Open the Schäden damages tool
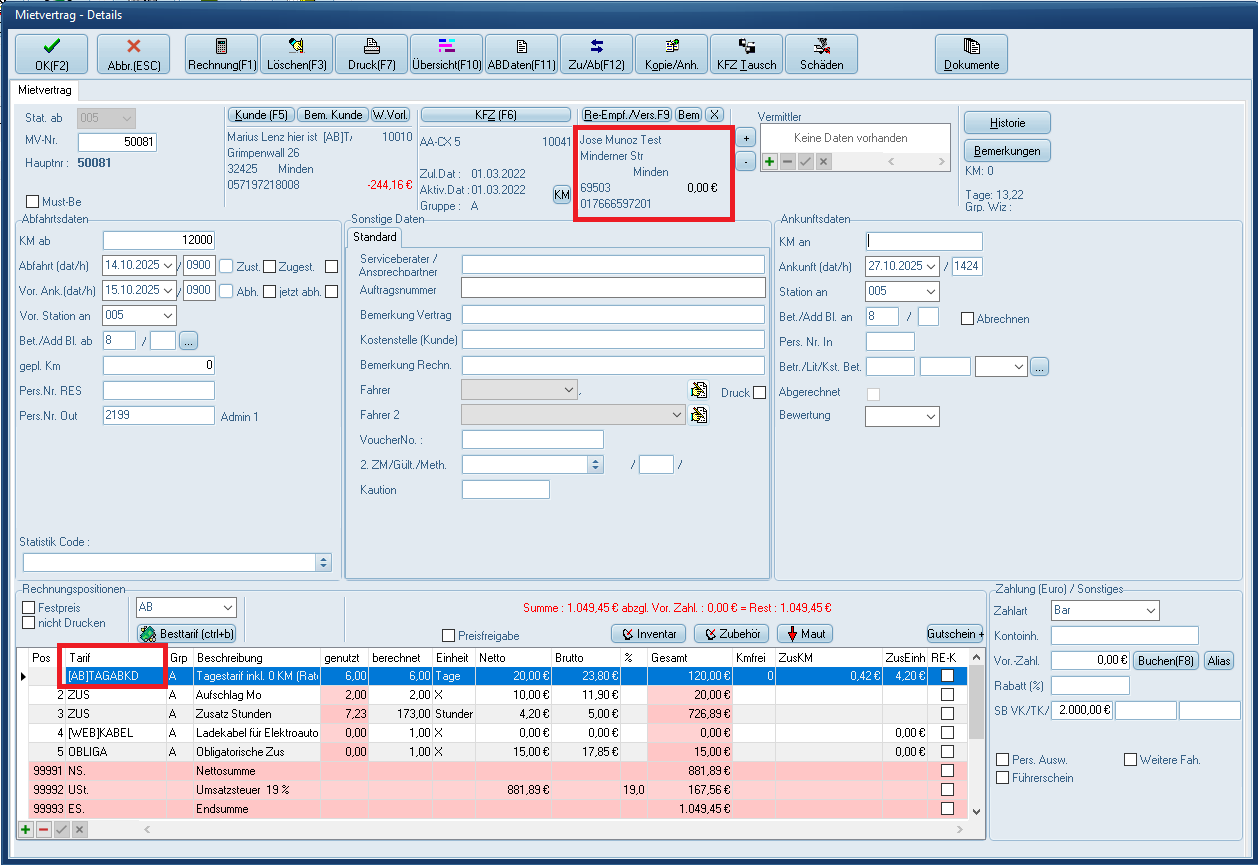1258x865 pixels. (821, 54)
